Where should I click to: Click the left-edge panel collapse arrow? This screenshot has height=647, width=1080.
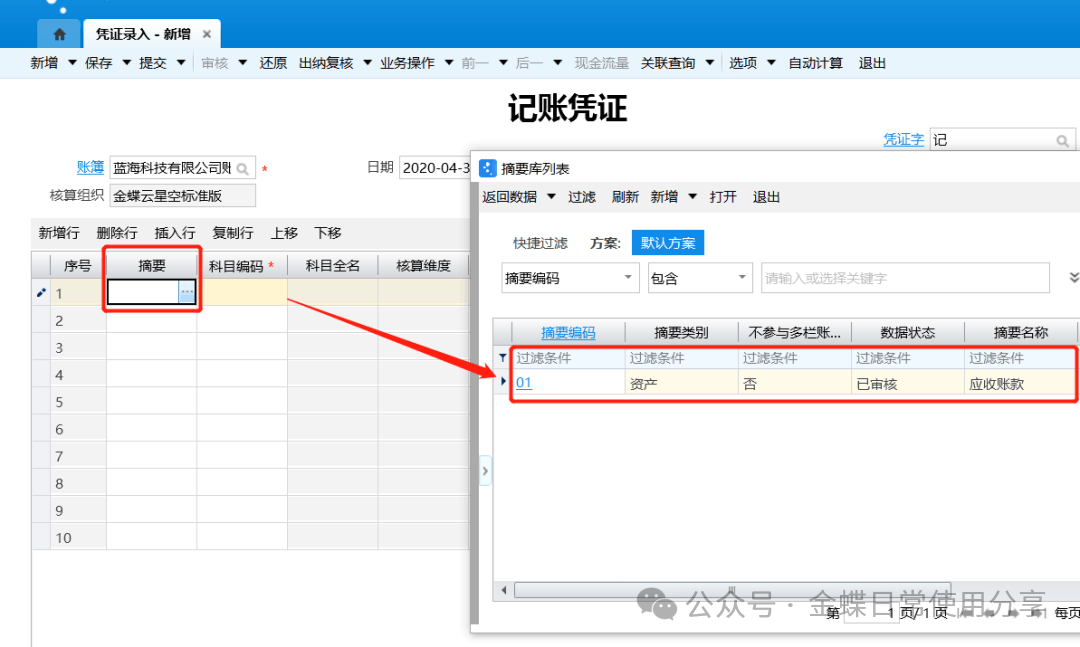(x=485, y=470)
